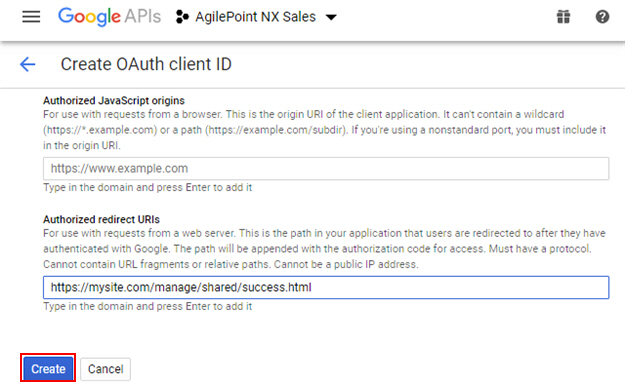
Task: Click the gift free trial icon
Action: tap(563, 17)
